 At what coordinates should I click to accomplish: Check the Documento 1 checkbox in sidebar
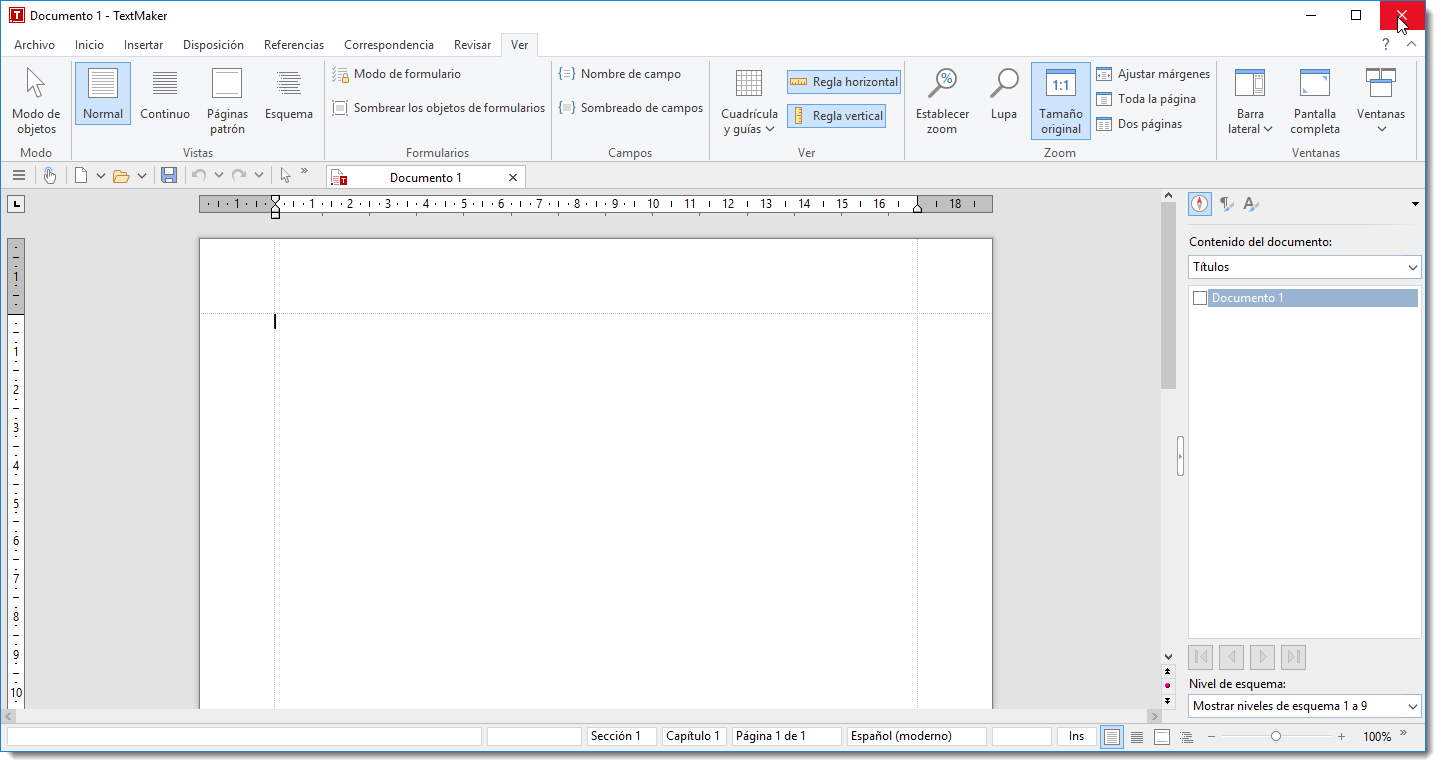(1200, 298)
